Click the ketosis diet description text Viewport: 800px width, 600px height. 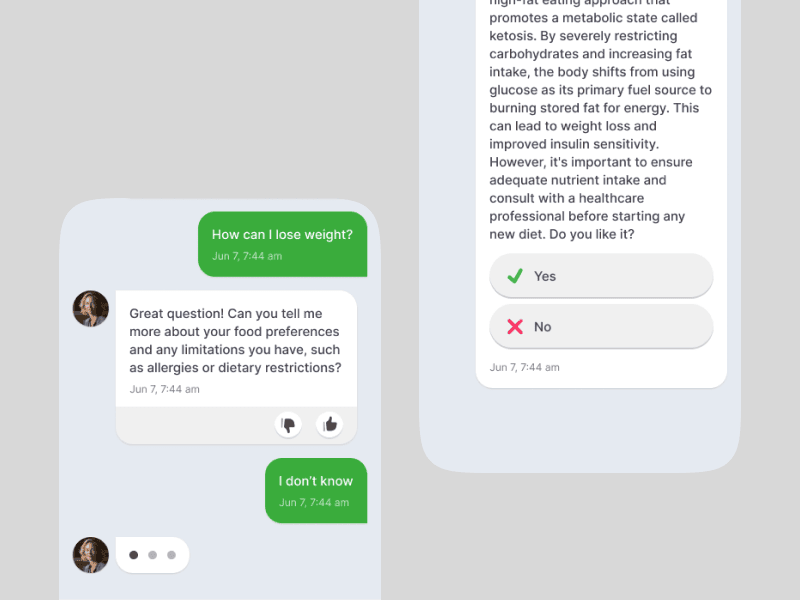click(601, 117)
